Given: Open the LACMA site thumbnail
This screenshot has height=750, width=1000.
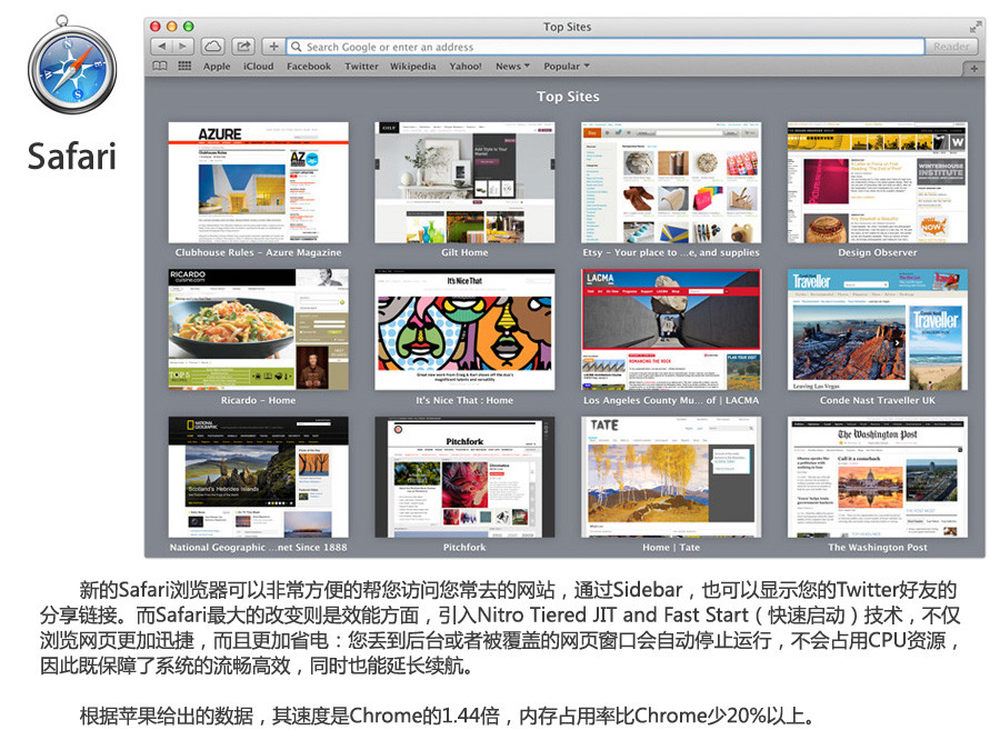Looking at the screenshot, I should coord(671,330).
